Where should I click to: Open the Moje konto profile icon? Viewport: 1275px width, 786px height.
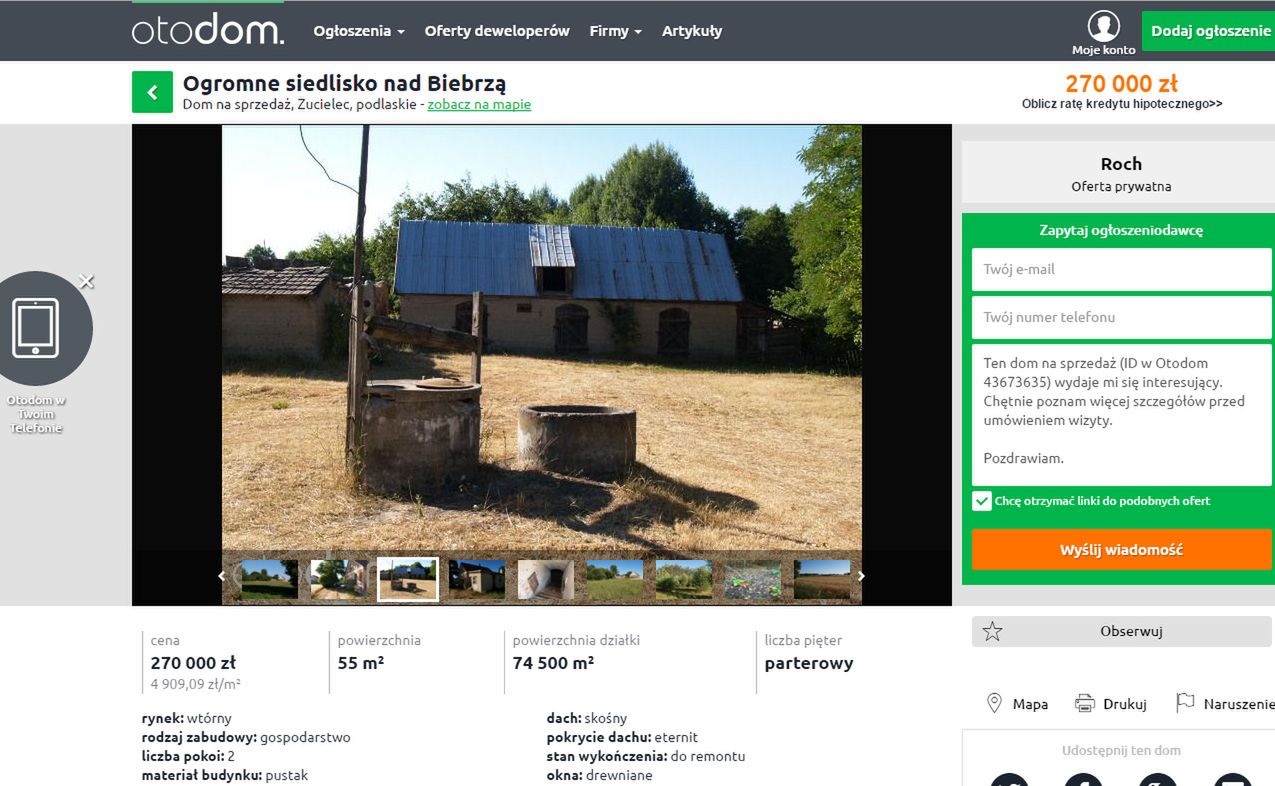tap(1104, 26)
